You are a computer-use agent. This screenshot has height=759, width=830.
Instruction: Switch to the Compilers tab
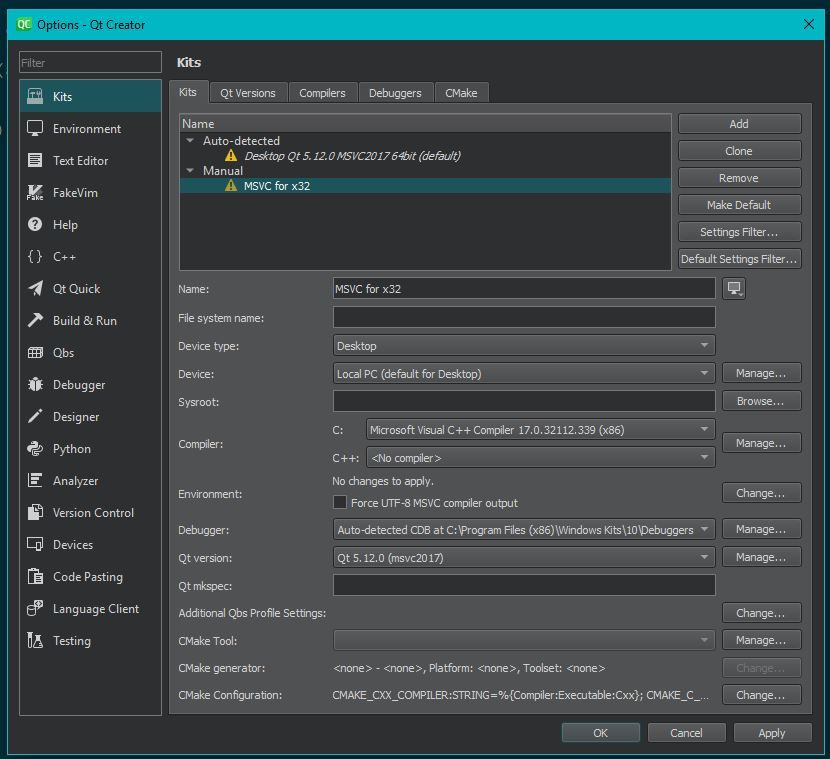point(322,93)
